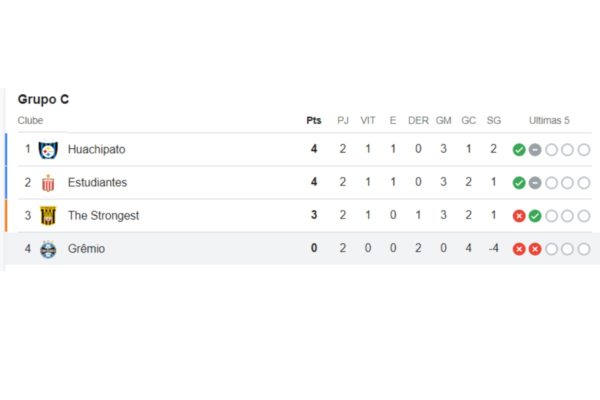The width and height of the screenshot is (600, 400).
Task: Click the Grêmio club crest
Action: (x=48, y=249)
